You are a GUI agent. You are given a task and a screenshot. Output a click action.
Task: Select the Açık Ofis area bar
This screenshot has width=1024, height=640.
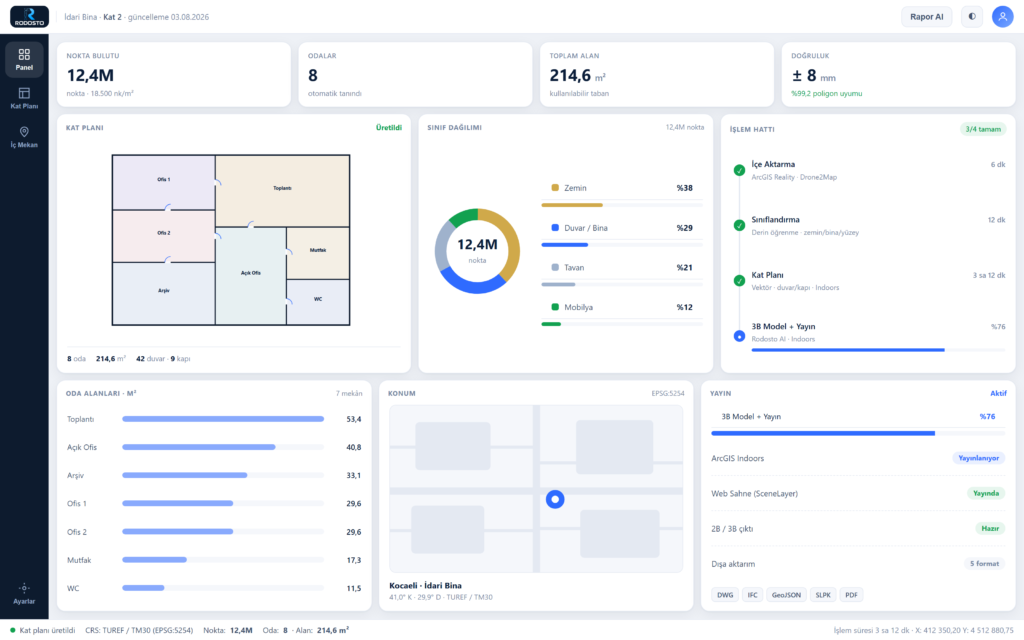pyautogui.click(x=223, y=447)
